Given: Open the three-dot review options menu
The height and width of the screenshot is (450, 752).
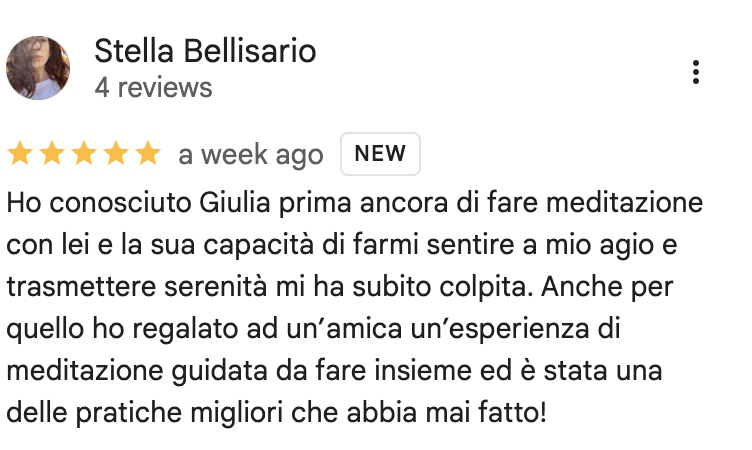Looking at the screenshot, I should tap(695, 72).
